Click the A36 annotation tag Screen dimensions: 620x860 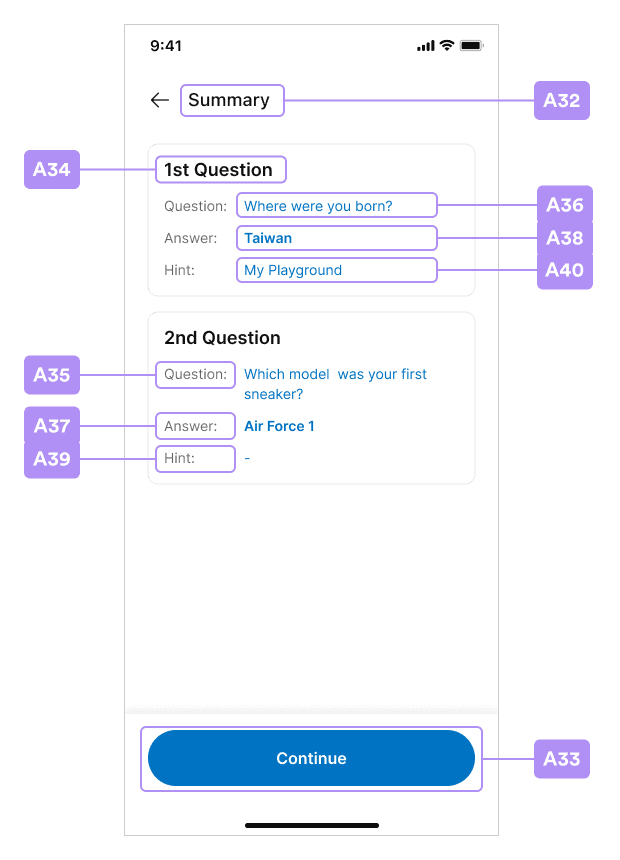565,205
